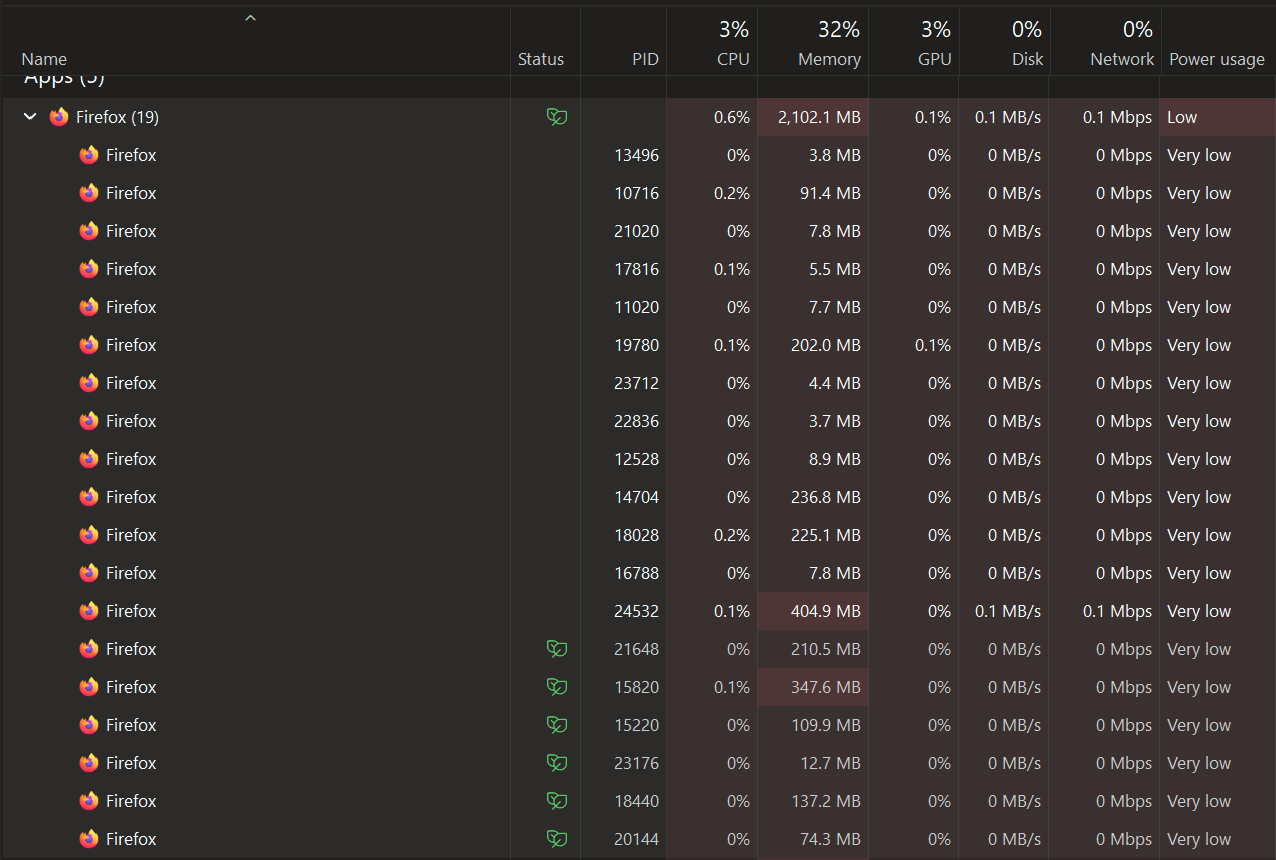Click the Firefox icon for PID 24532
The width and height of the screenshot is (1276, 860).
(x=89, y=611)
